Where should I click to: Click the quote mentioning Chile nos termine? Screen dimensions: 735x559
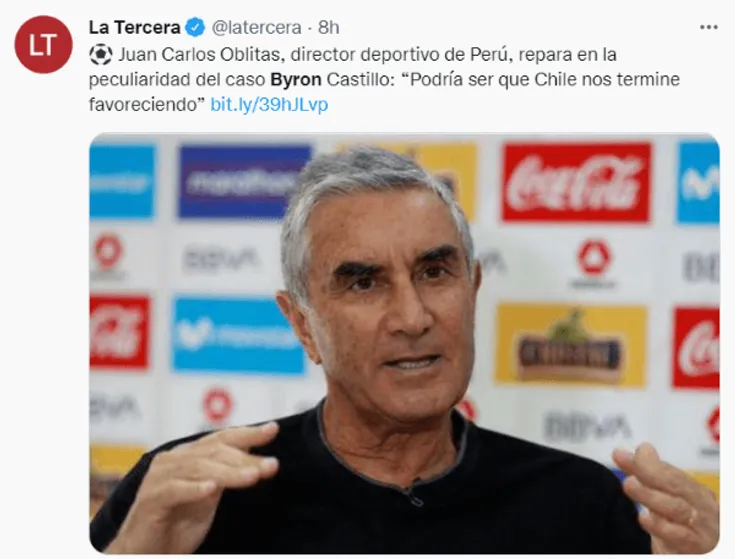pos(545,79)
